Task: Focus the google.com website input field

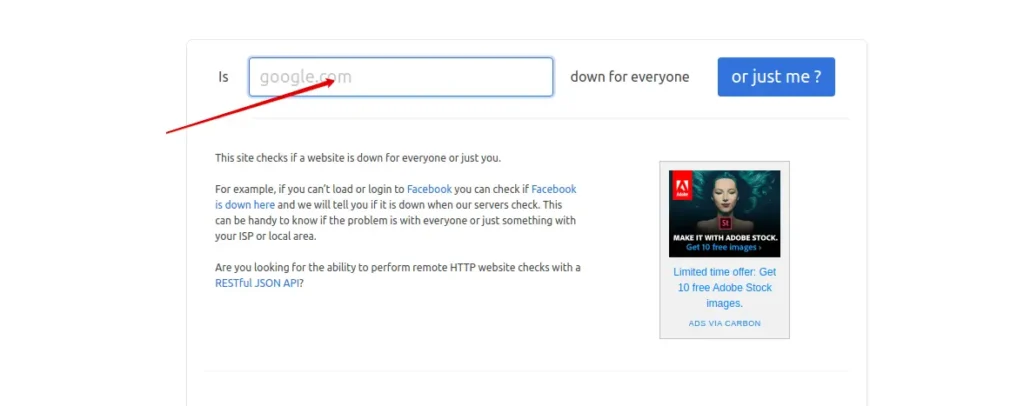Action: click(400, 77)
